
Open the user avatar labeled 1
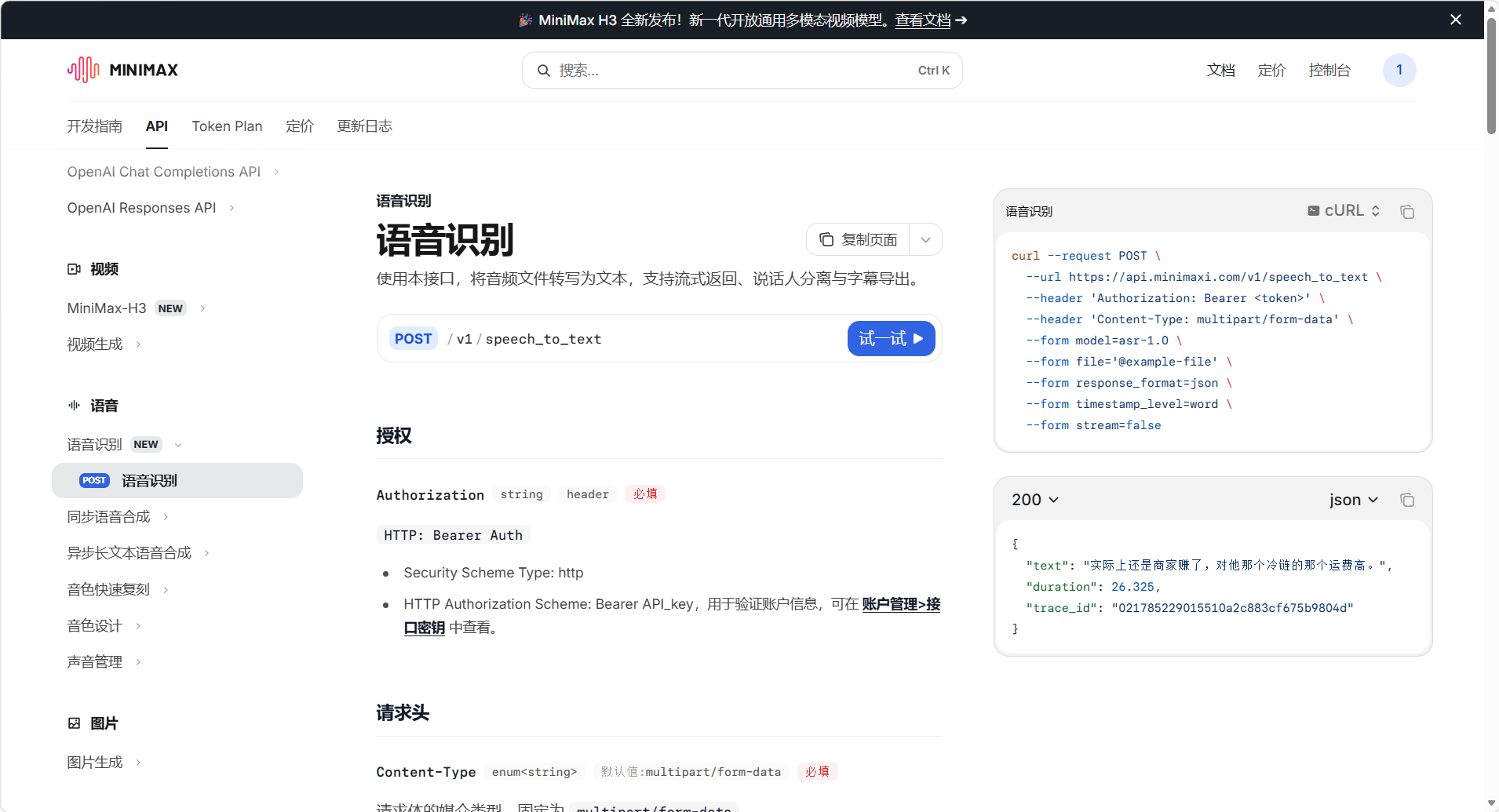(x=1399, y=70)
